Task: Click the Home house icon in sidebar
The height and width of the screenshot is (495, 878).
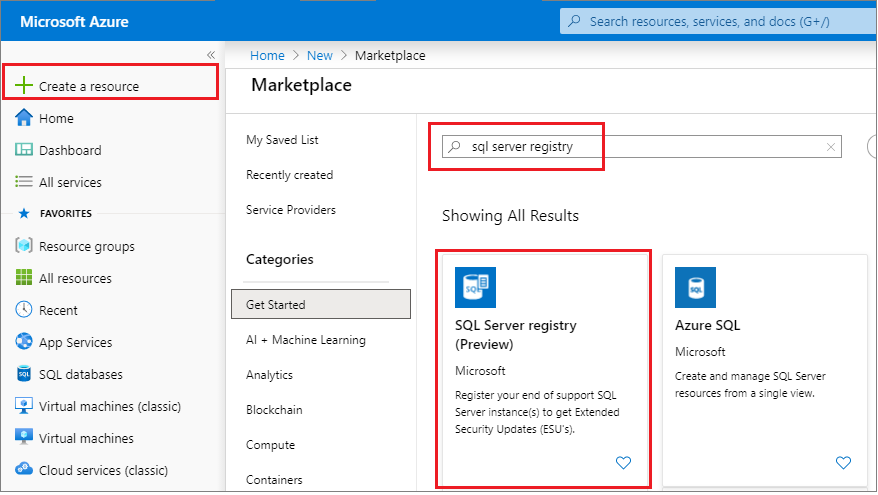Action: [x=24, y=118]
